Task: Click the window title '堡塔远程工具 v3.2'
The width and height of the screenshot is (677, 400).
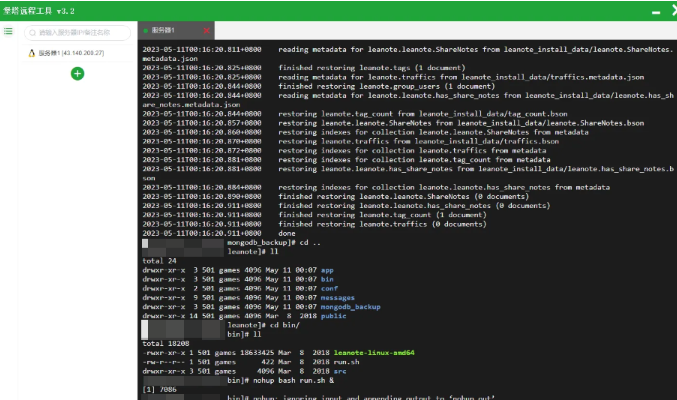Action: [x=39, y=11]
